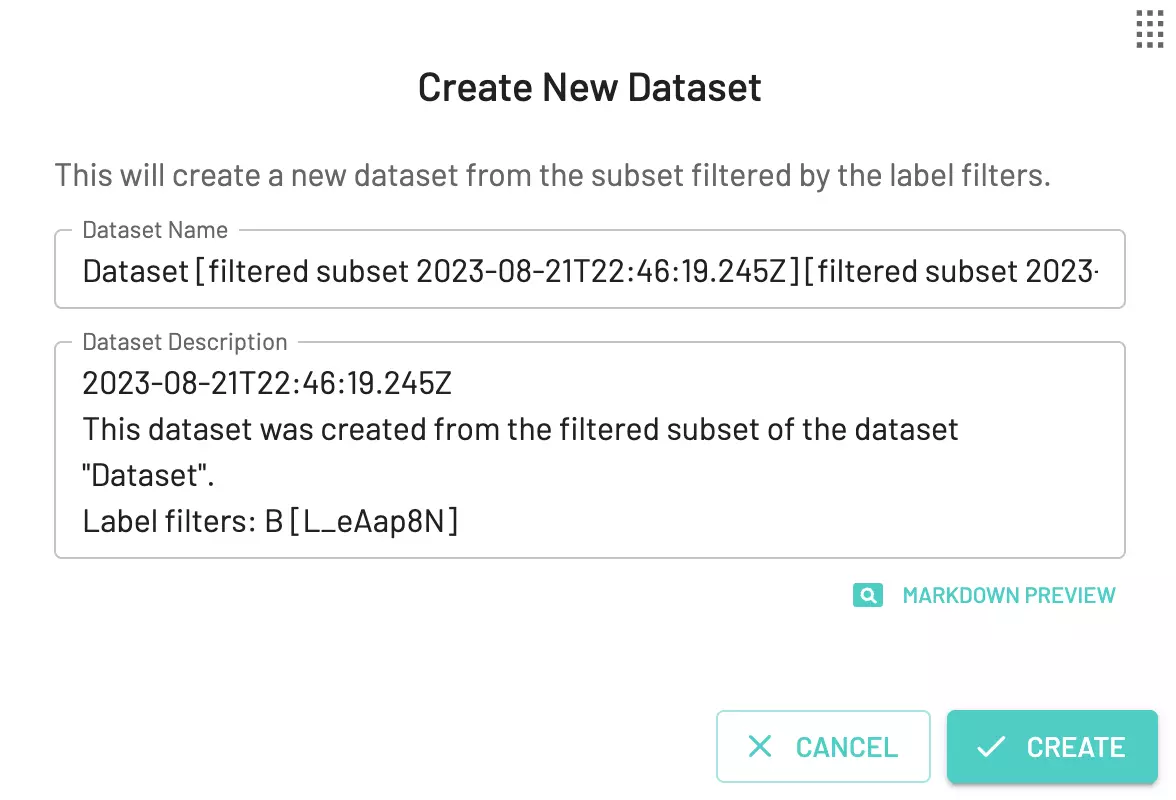The width and height of the screenshot is (1176, 800).
Task: Click the checkmark icon inside the Create button
Action: point(991,747)
